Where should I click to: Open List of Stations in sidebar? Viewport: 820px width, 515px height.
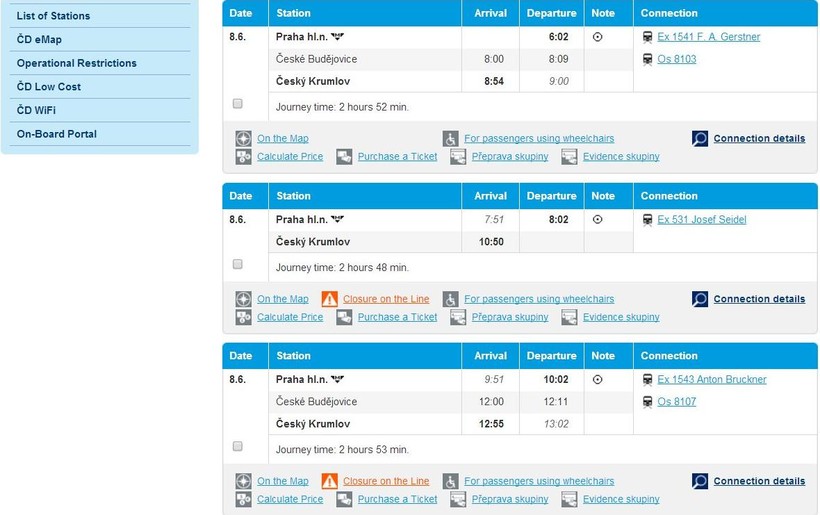pyautogui.click(x=53, y=16)
